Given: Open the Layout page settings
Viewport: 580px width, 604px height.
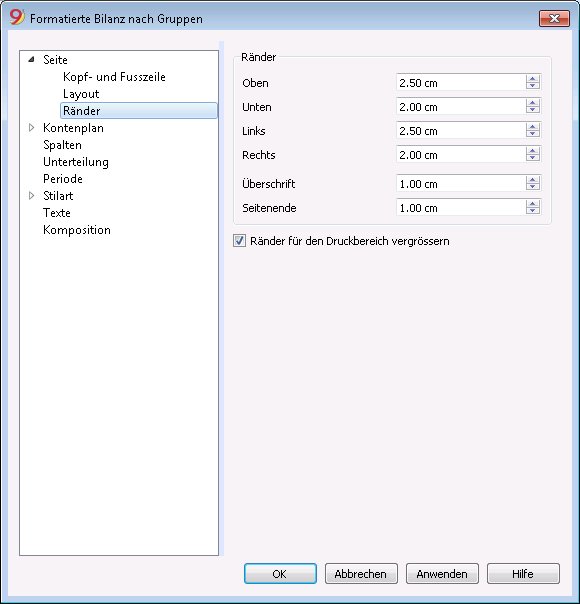Looking at the screenshot, I should pos(81,94).
